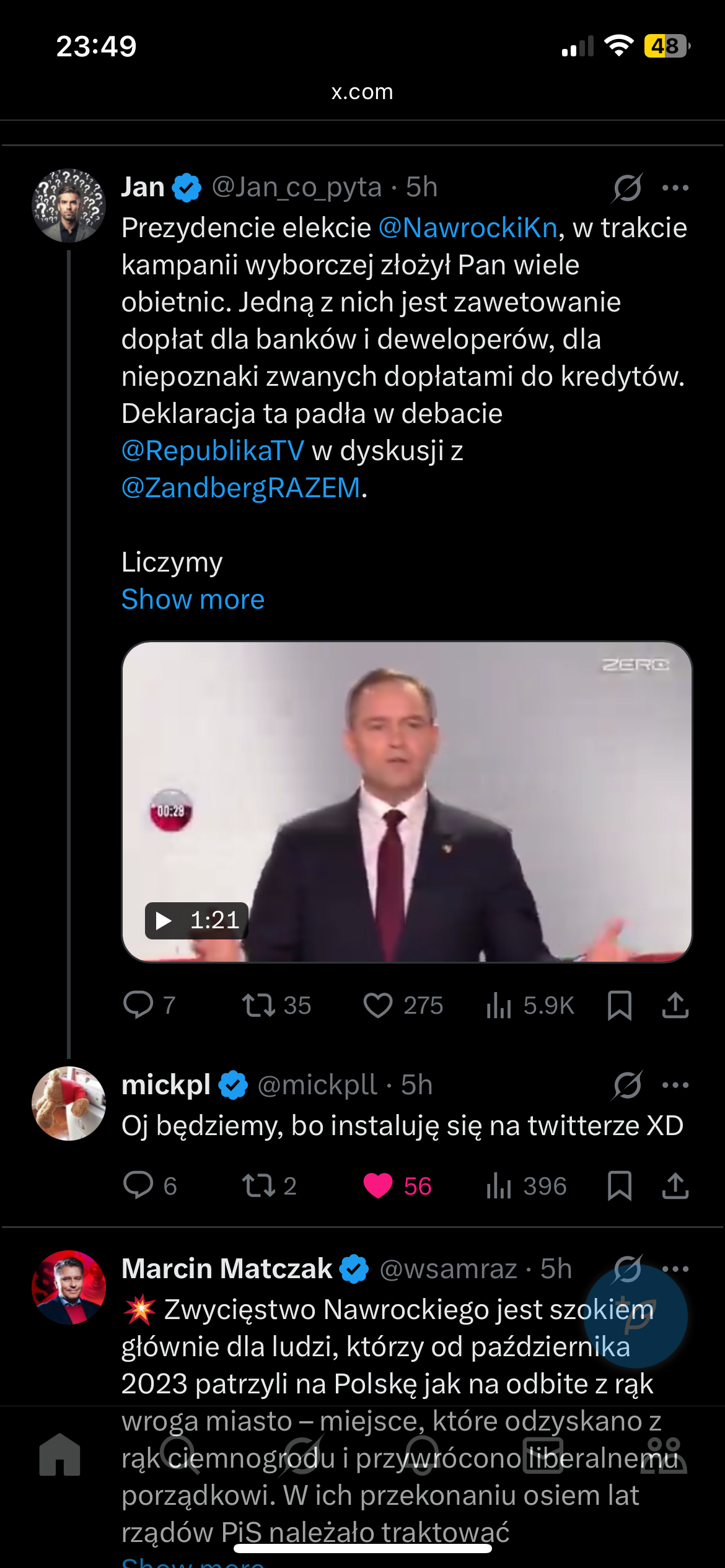Tap the x.com address bar
The image size is (725, 1568).
click(362, 92)
